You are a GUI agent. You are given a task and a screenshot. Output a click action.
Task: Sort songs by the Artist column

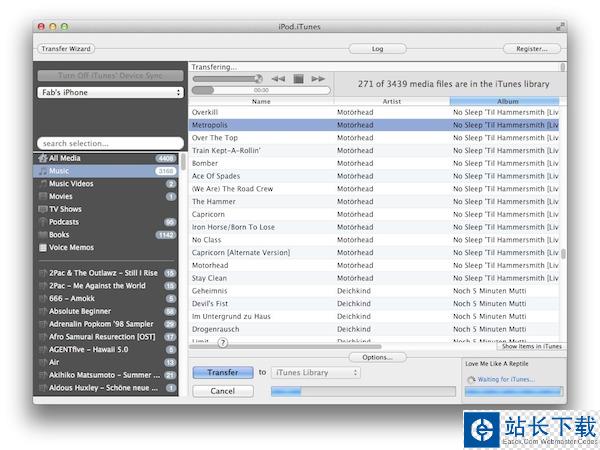coord(391,101)
